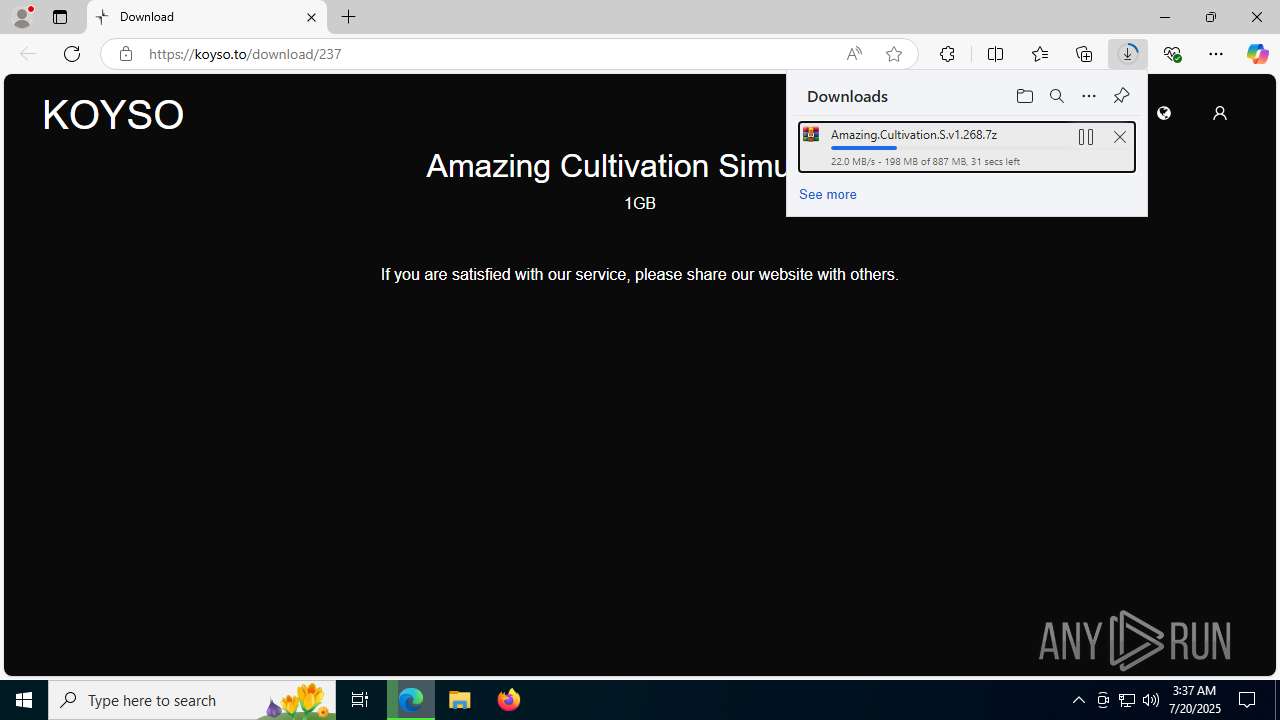Open Browser essentials icon
This screenshot has height=720, width=1280.
[1172, 54]
